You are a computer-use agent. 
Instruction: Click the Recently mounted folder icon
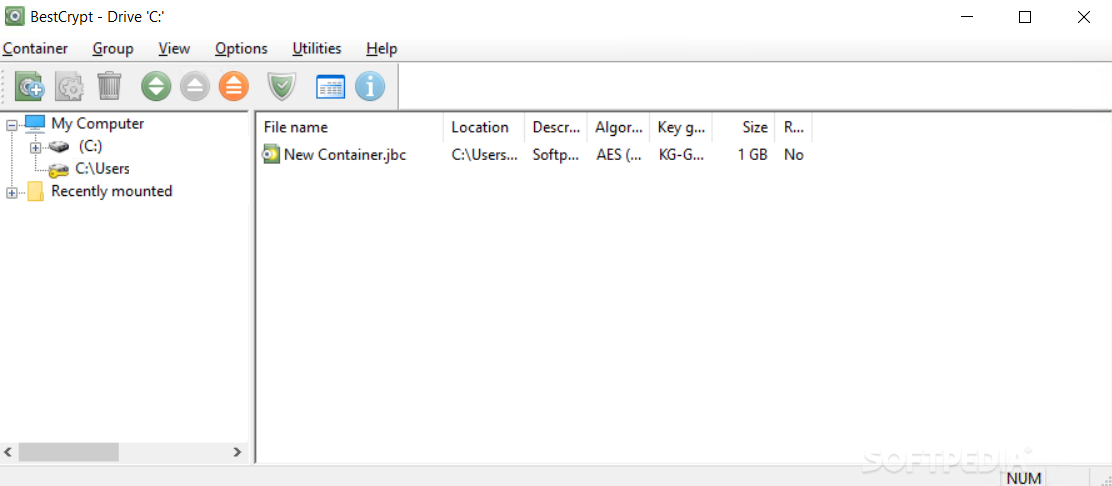(x=35, y=192)
